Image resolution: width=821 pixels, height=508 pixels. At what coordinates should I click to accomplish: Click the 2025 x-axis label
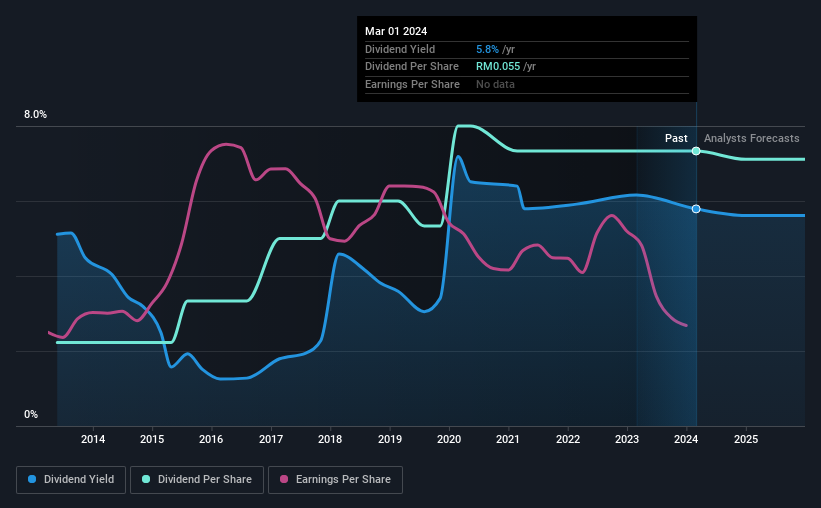pyautogui.click(x=746, y=439)
